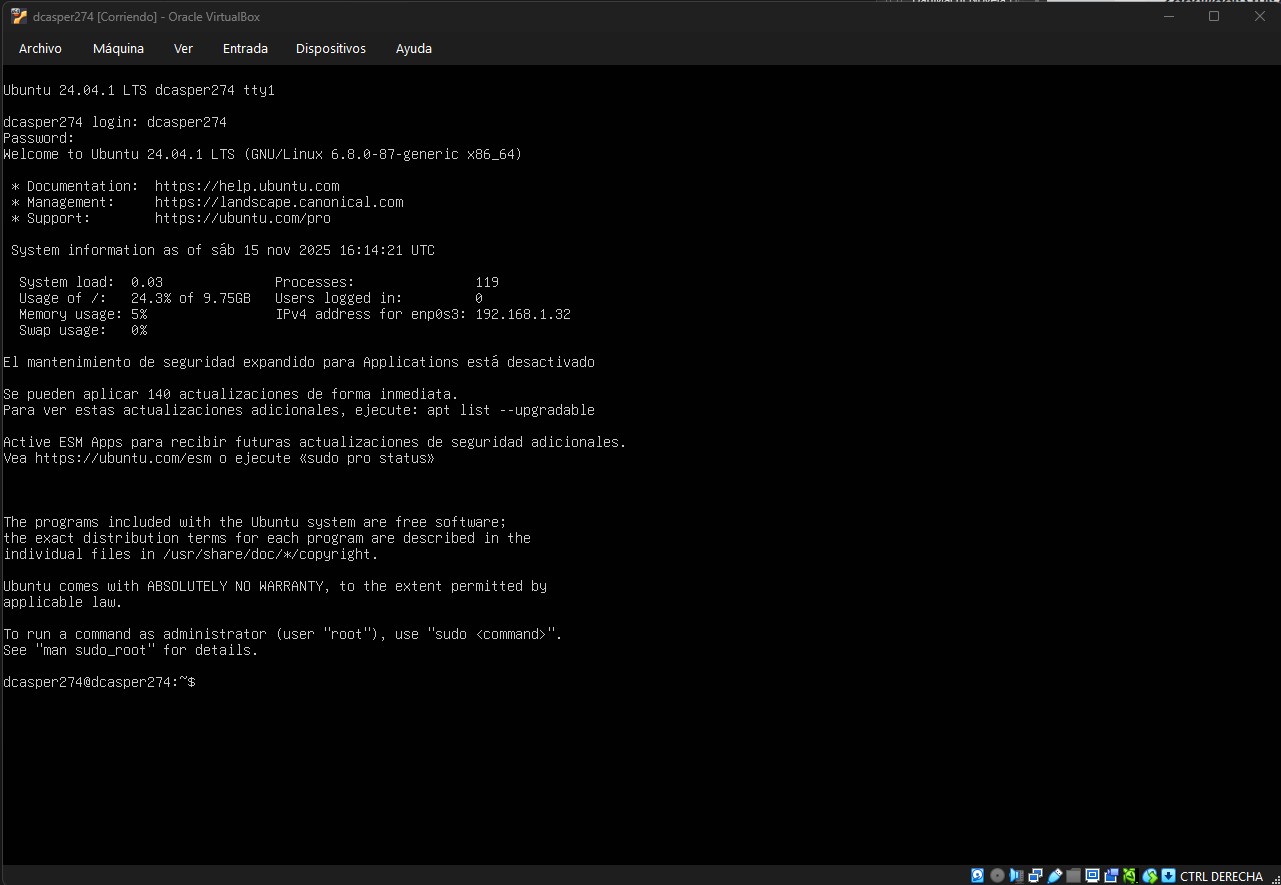
Task: Click the display monitor status icon
Action: point(1092,876)
